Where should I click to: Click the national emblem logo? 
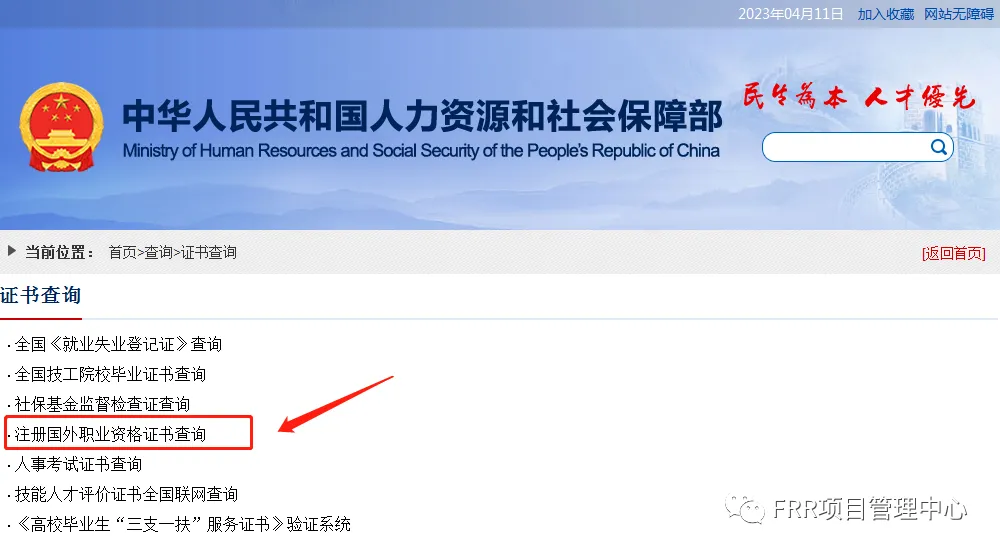coord(61,127)
